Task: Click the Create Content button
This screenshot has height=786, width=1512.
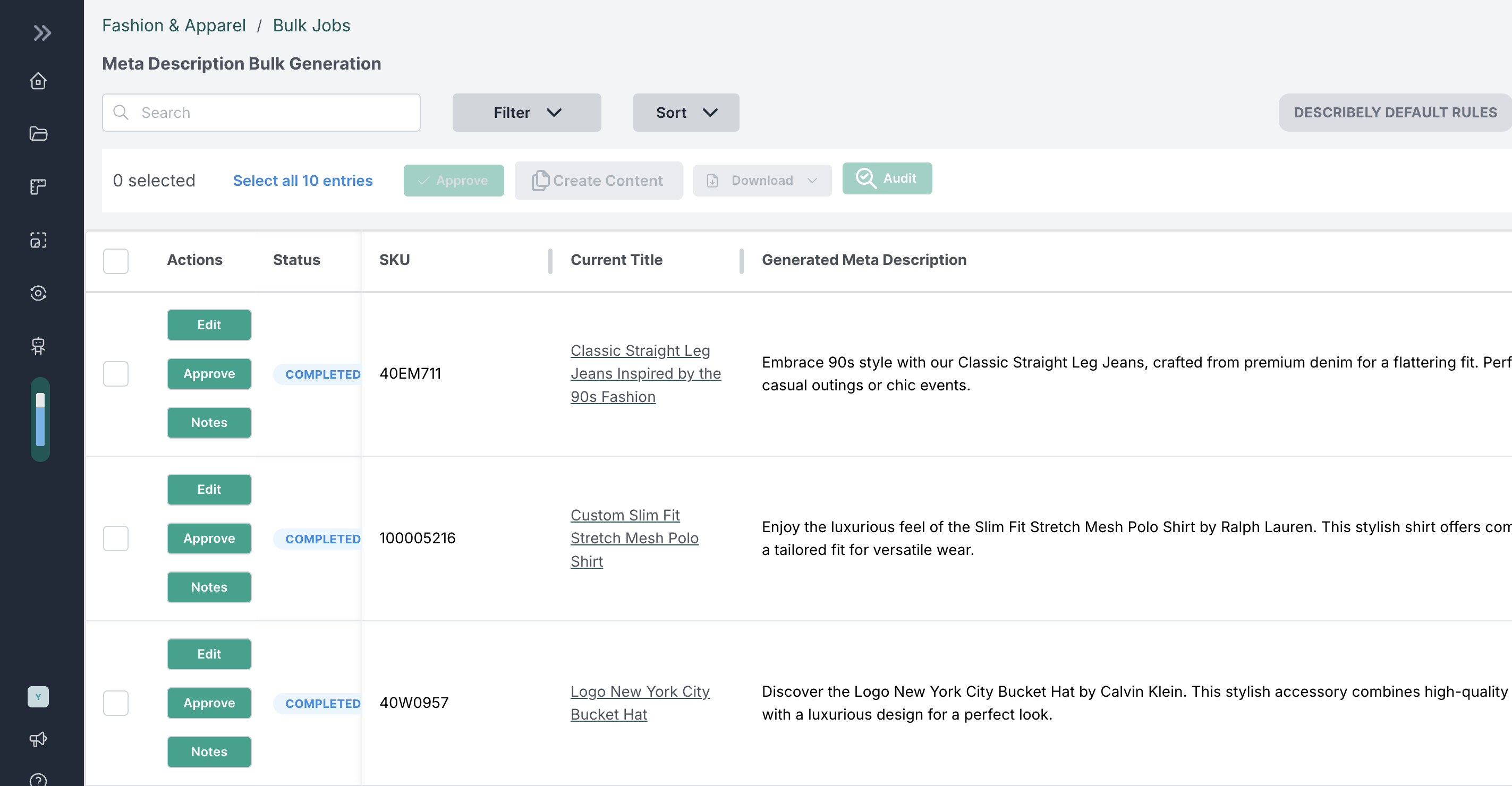Action: pos(599,180)
